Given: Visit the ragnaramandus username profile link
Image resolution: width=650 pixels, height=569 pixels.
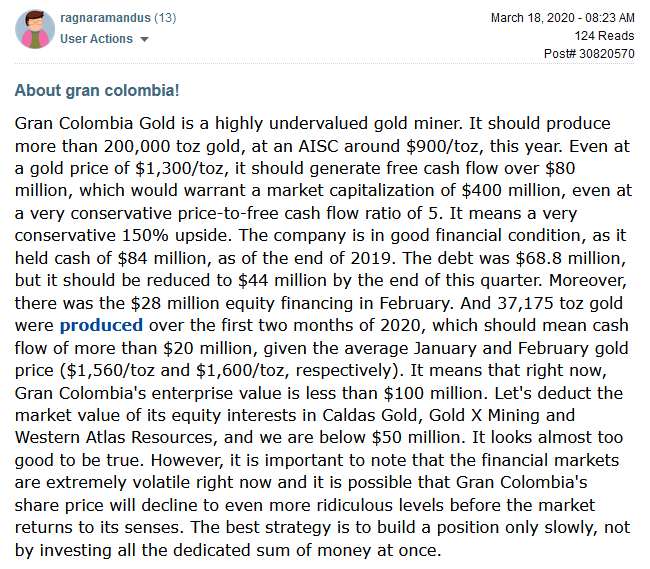Looking at the screenshot, I should [105, 18].
